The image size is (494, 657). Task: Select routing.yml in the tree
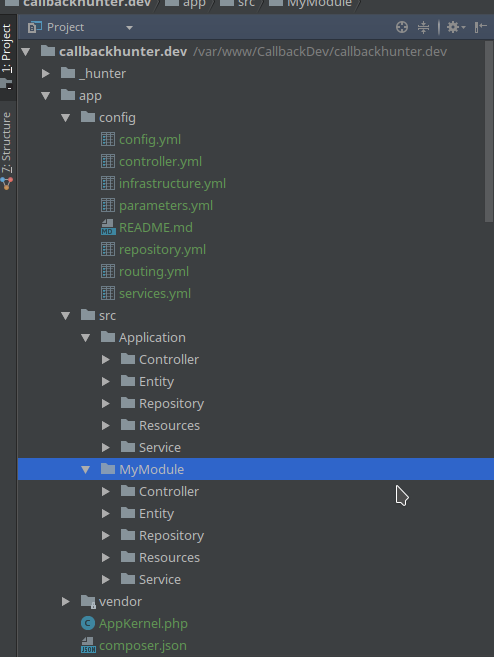pyautogui.click(x=154, y=272)
